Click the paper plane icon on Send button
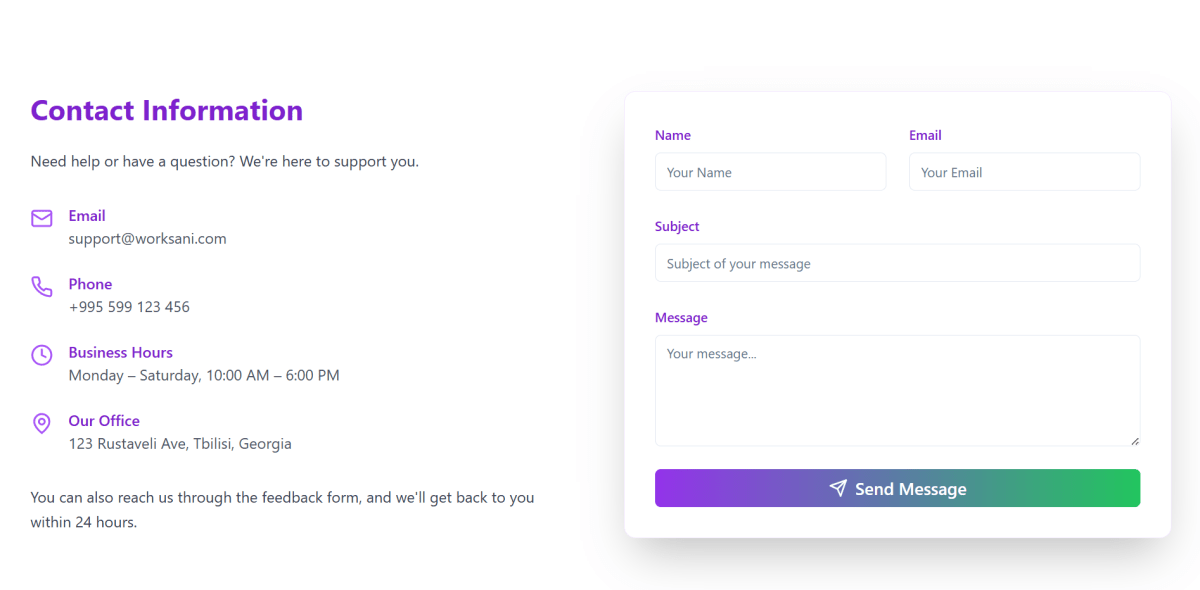This screenshot has height=590, width=1200. pos(838,488)
